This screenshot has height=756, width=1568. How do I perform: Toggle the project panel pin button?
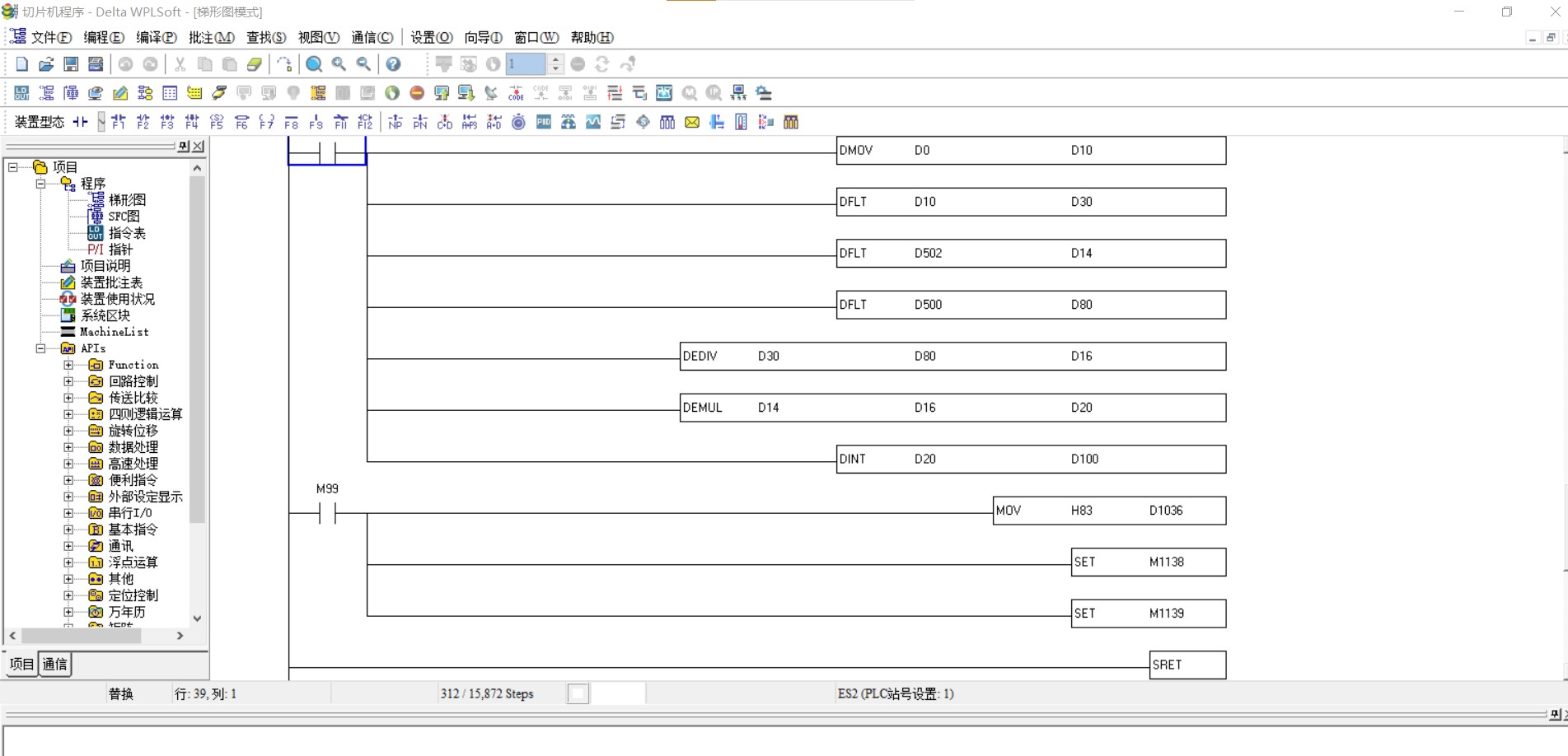pyautogui.click(x=183, y=146)
